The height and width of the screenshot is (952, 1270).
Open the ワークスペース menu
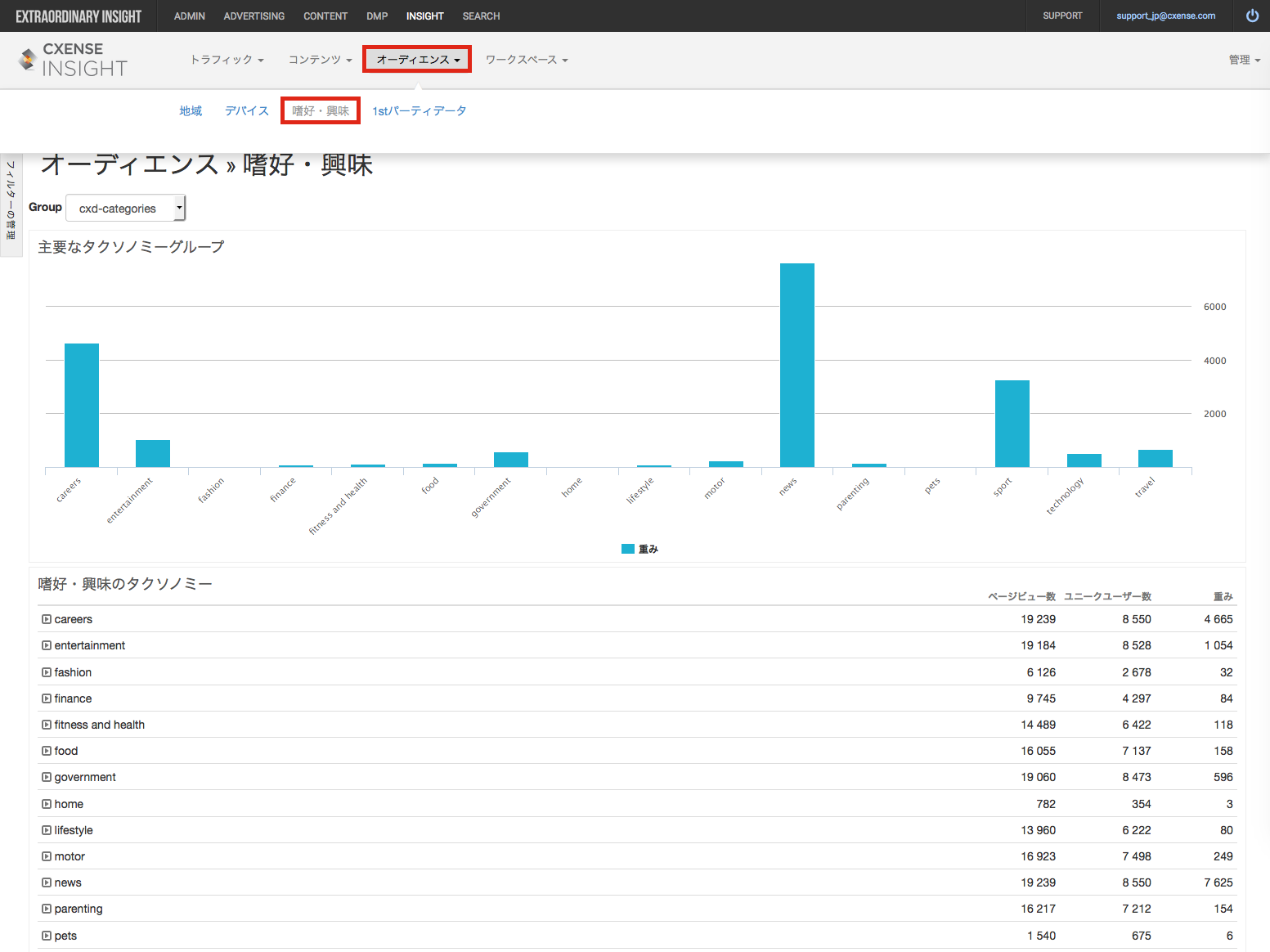coord(527,60)
